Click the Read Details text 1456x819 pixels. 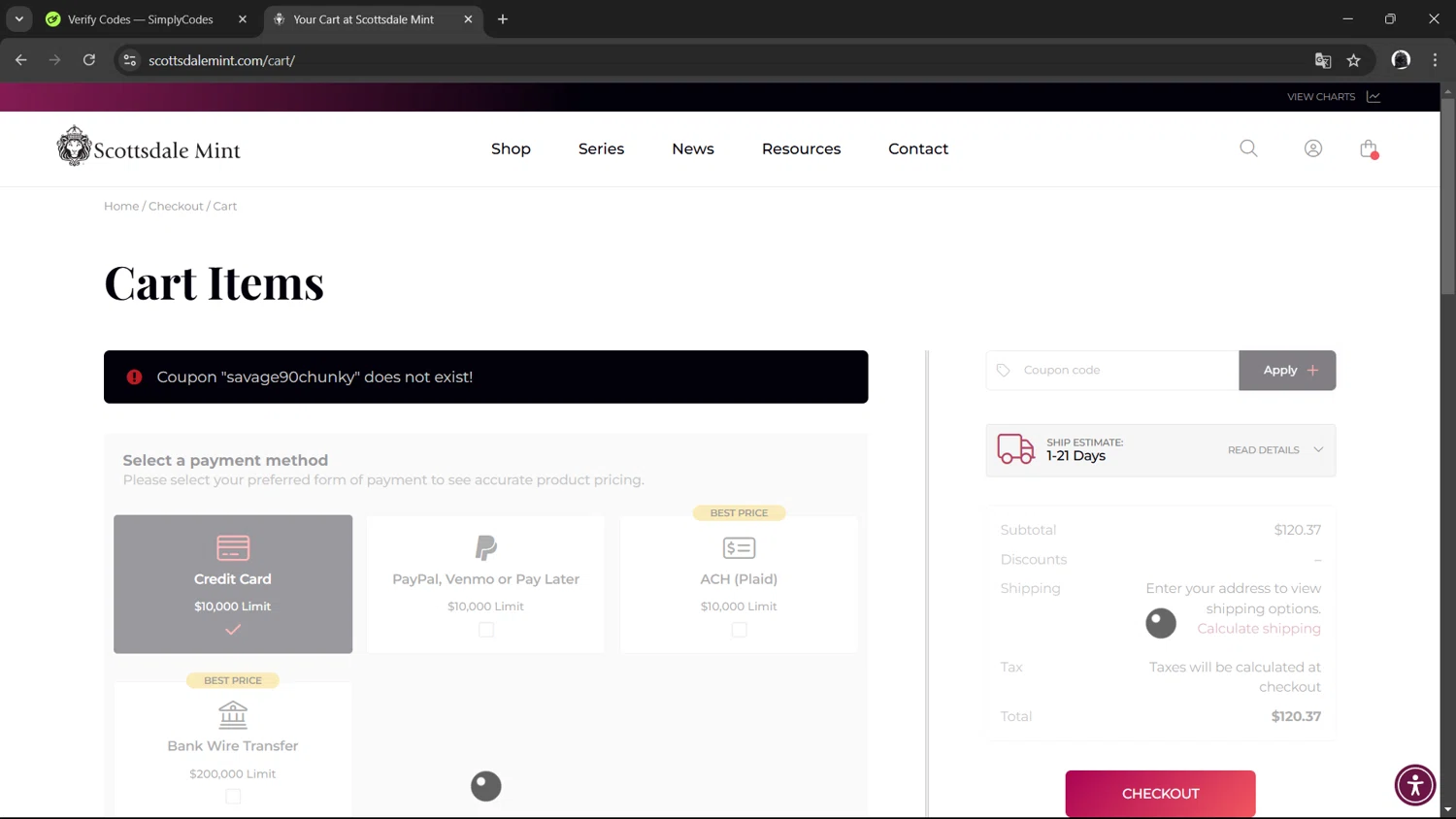pos(1263,449)
